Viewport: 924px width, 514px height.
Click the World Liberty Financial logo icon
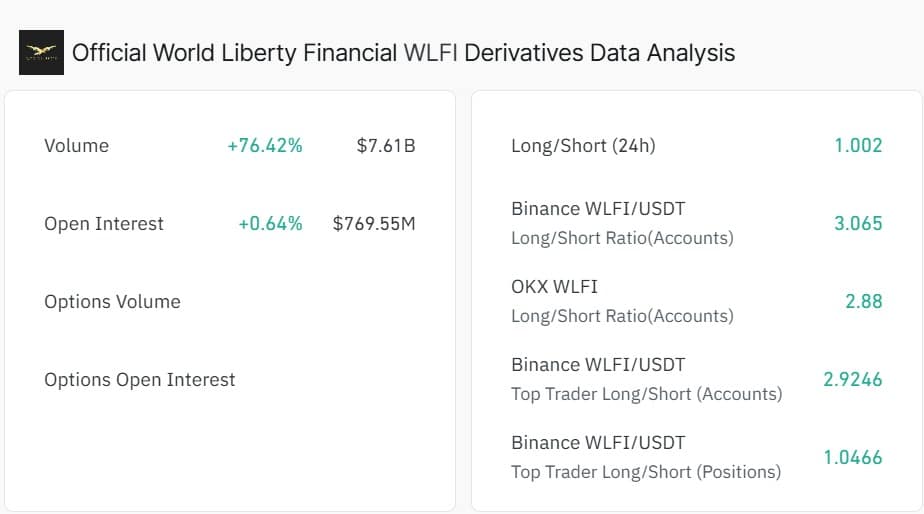coord(41,53)
